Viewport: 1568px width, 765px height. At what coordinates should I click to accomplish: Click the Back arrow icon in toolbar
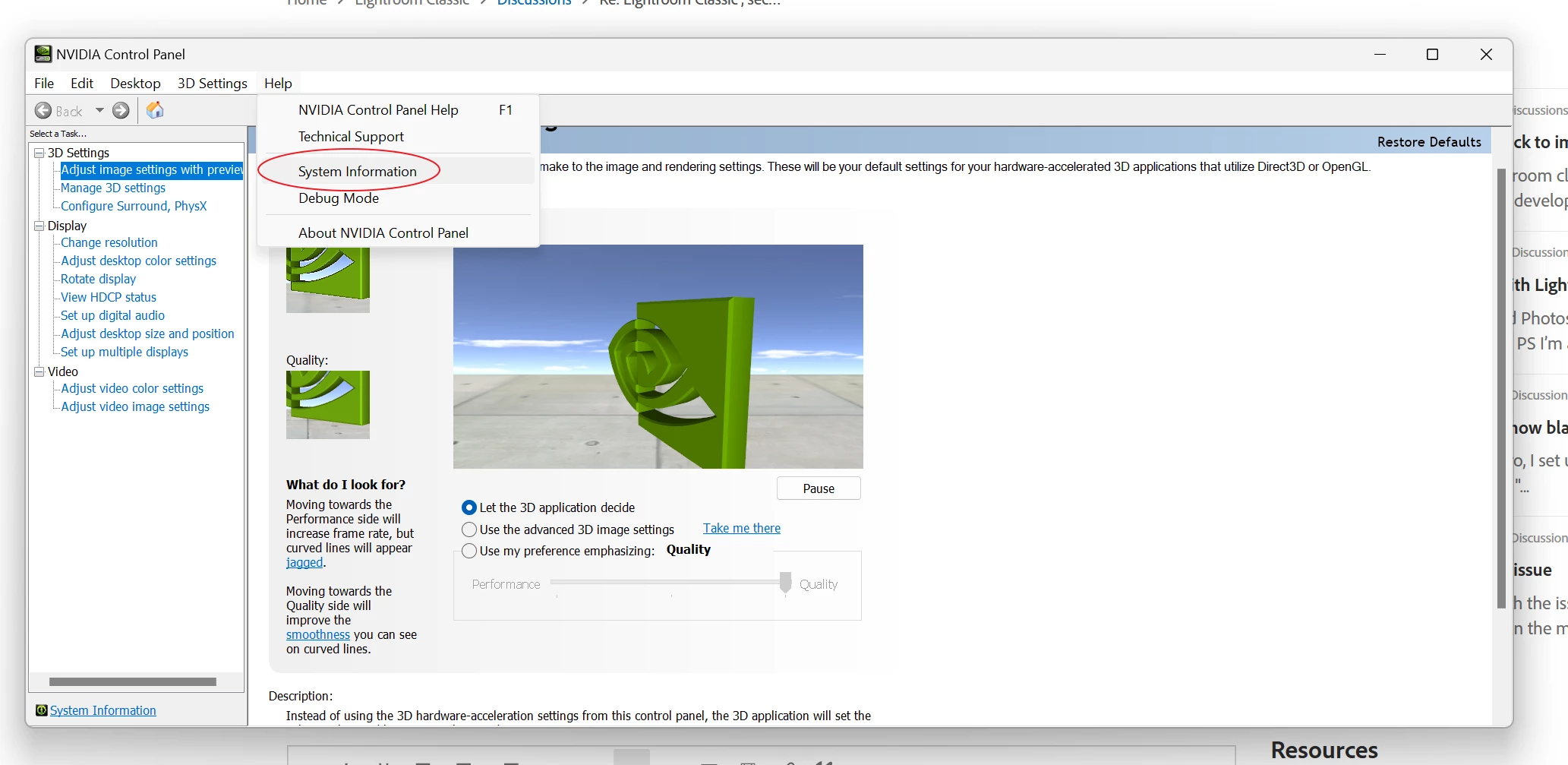[43, 111]
